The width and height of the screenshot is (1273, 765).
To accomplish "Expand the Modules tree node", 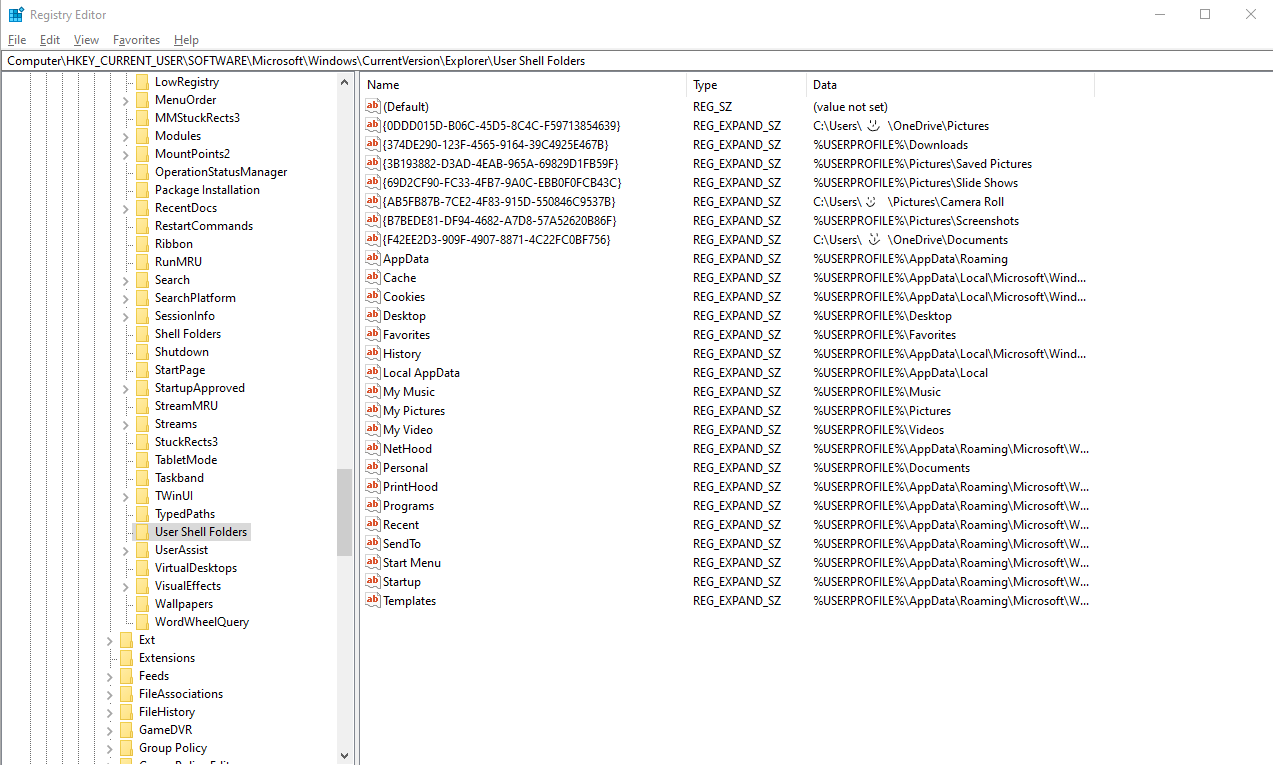I will (126, 136).
